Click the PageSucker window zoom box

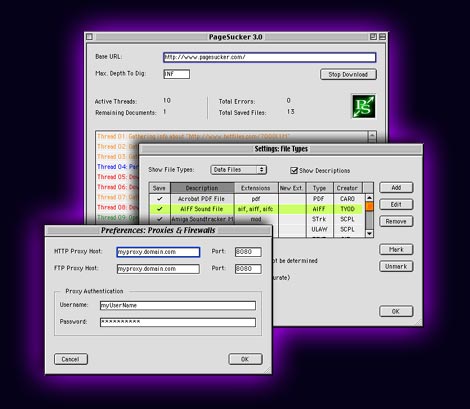[373, 37]
